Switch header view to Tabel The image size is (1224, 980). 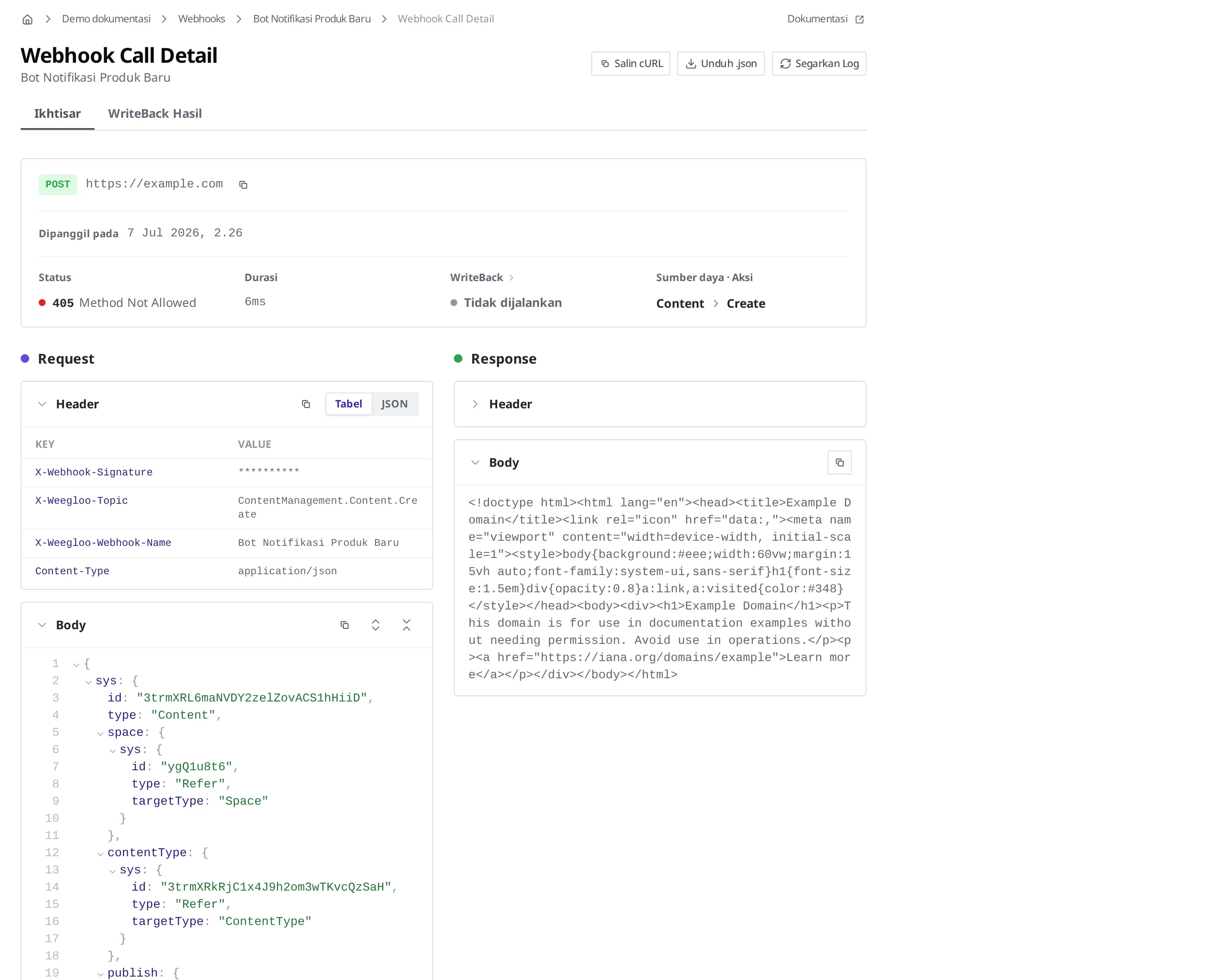[x=349, y=404]
